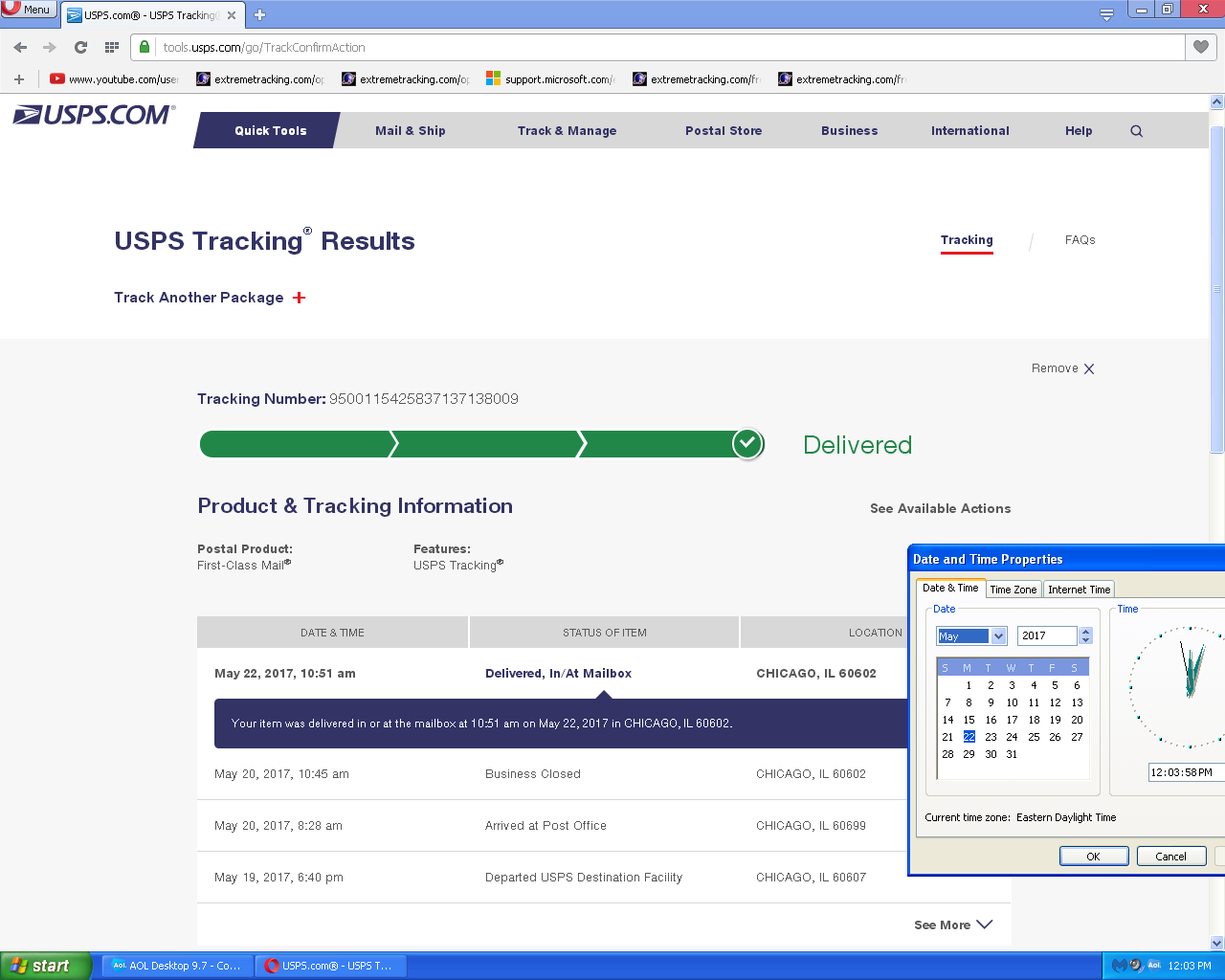Click the See Available Actions link
The height and width of the screenshot is (980, 1225).
point(940,508)
